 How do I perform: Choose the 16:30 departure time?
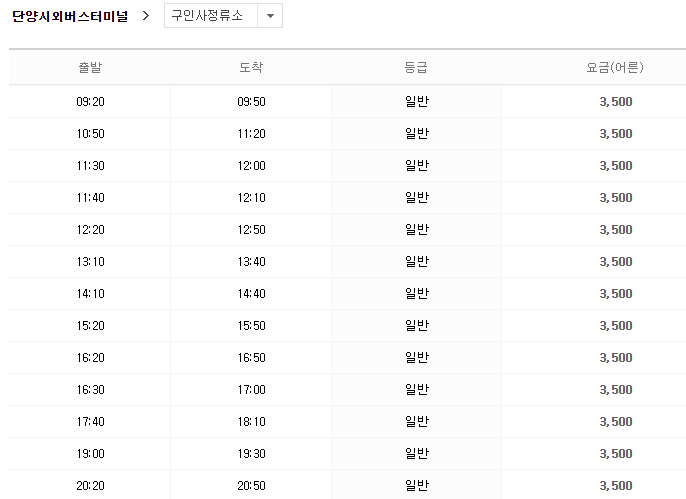click(x=90, y=390)
